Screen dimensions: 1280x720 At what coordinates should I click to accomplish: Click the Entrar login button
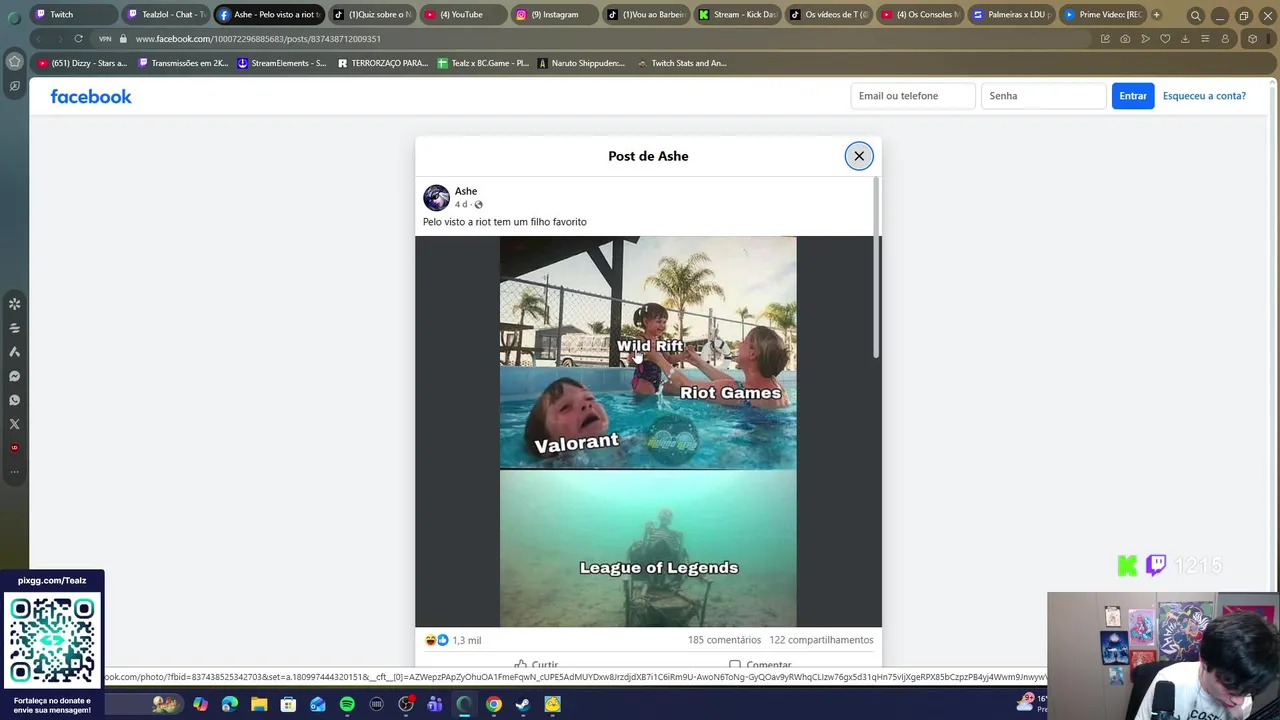[1133, 96]
